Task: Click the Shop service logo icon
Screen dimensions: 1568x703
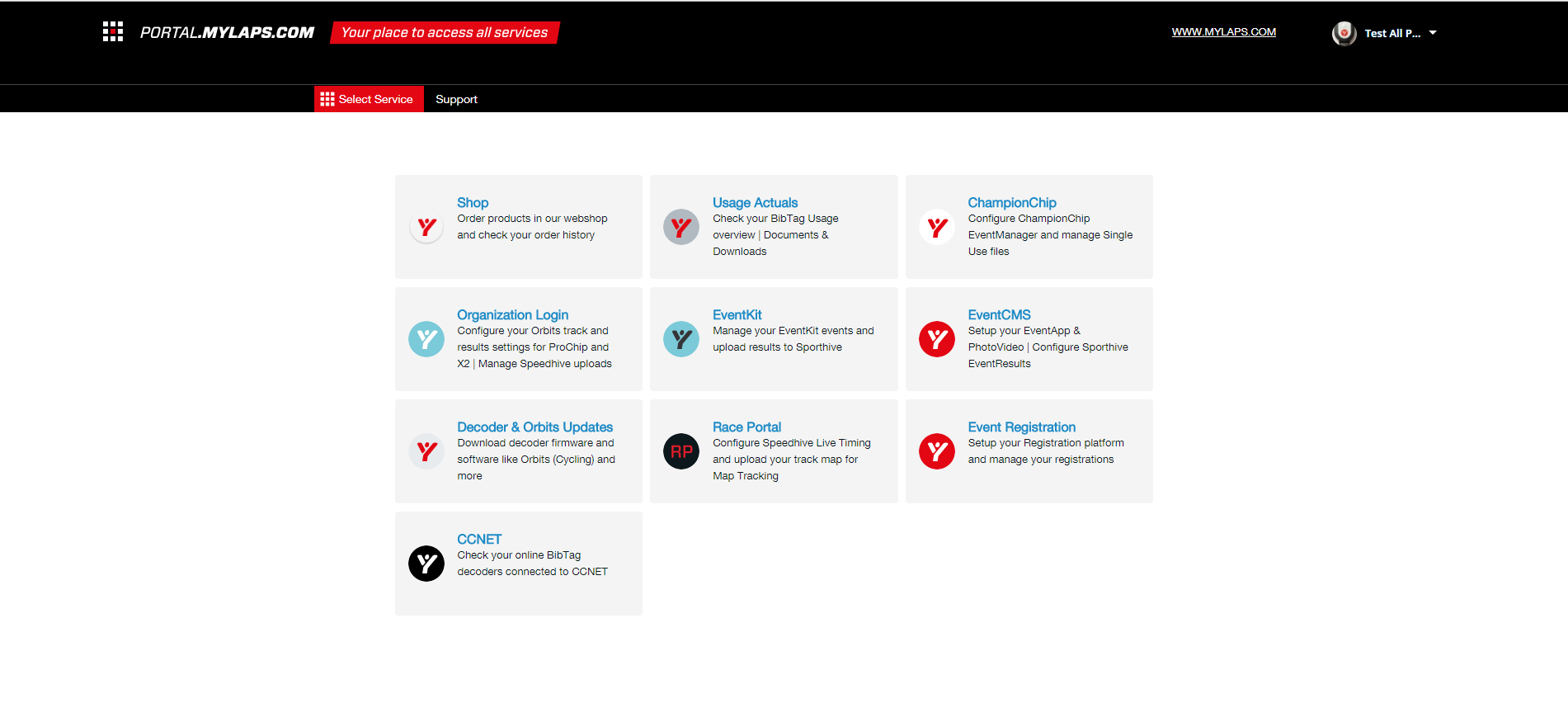Action: (426, 227)
